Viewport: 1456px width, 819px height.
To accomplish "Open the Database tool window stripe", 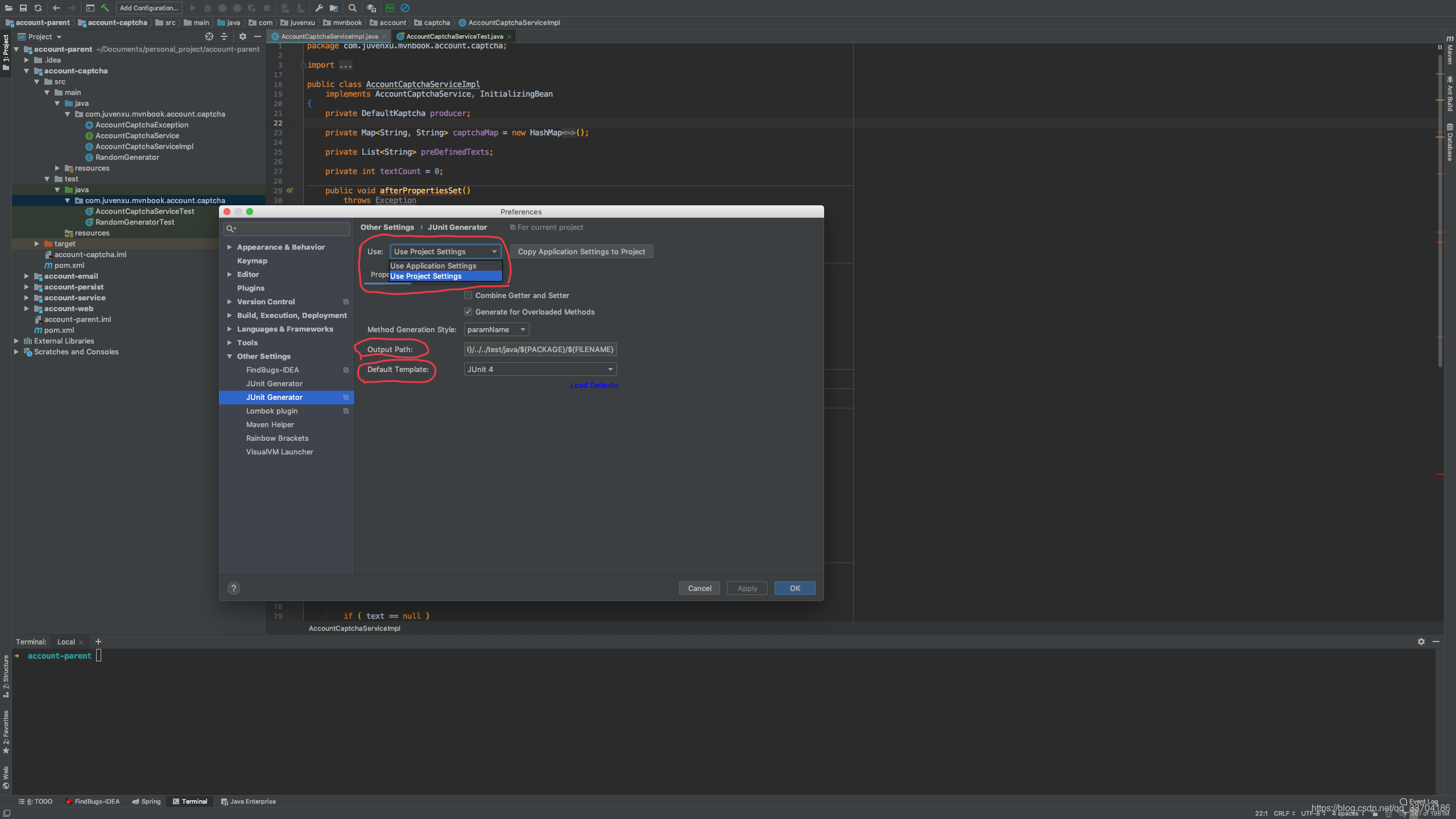I will pos(1450,142).
